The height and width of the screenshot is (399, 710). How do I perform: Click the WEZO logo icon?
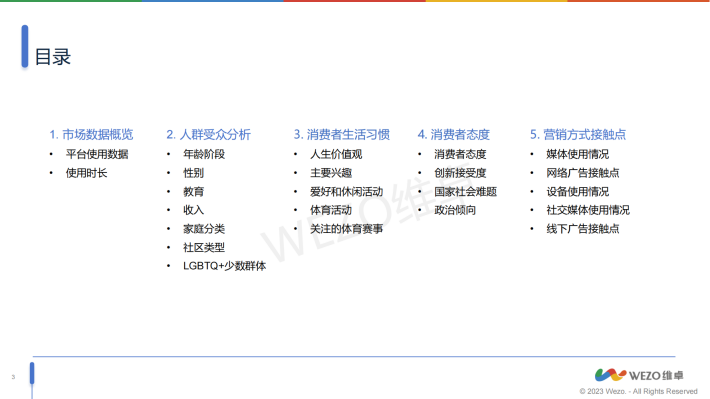610,375
